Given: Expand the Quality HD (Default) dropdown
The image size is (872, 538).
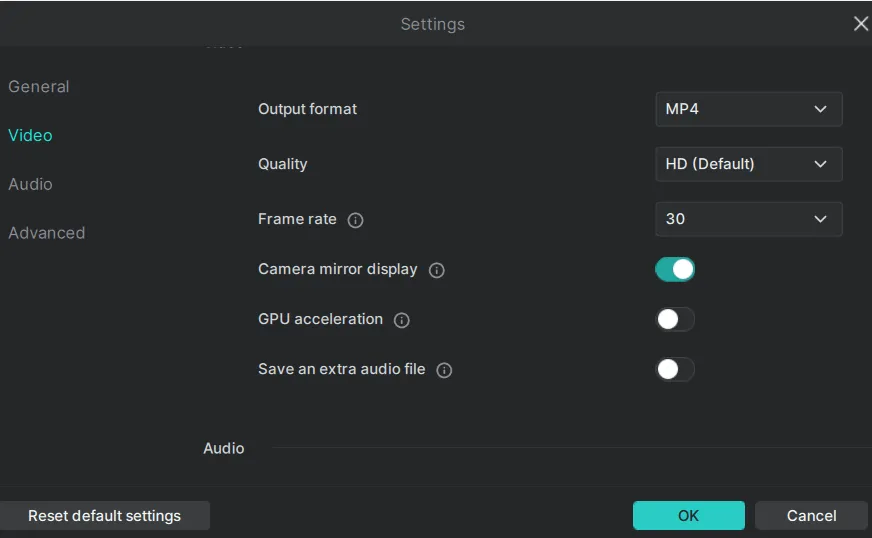Looking at the screenshot, I should [x=748, y=164].
